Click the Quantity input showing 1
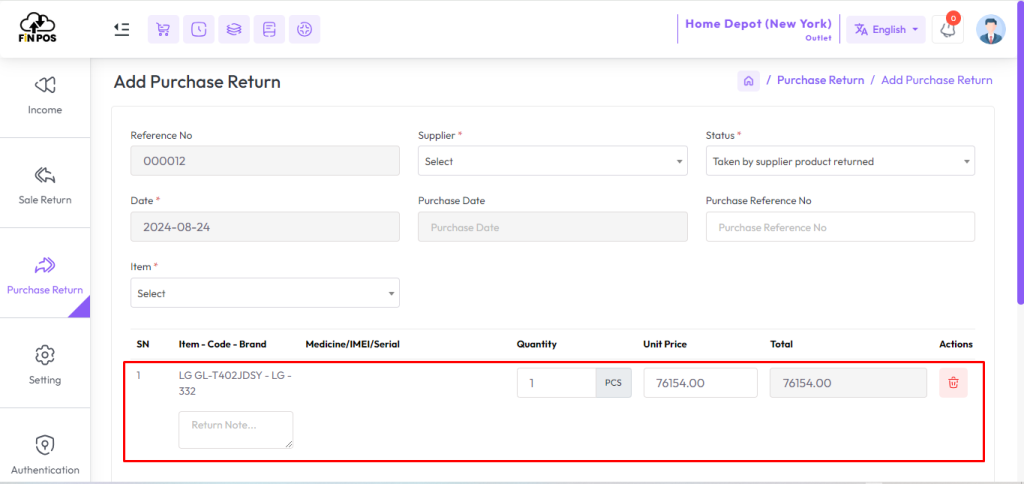Viewport: 1024px width, 484px height. pos(556,383)
